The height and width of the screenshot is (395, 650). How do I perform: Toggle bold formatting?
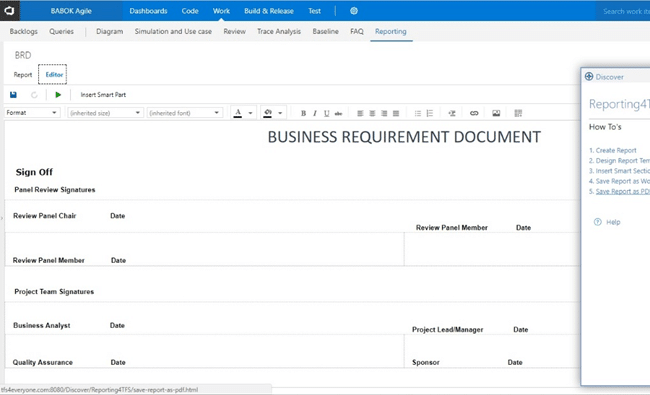pos(303,113)
